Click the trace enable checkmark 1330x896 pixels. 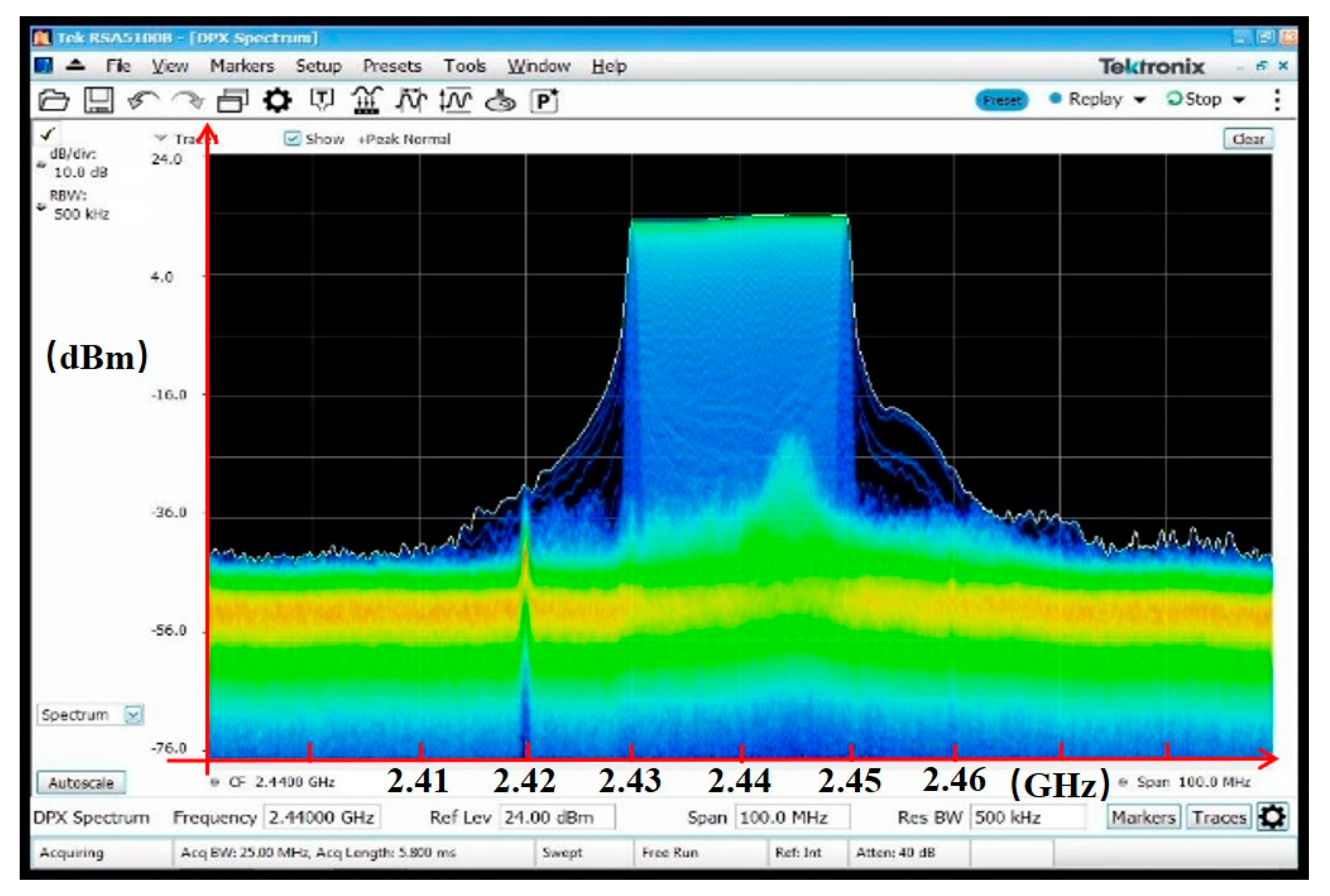[x=49, y=133]
